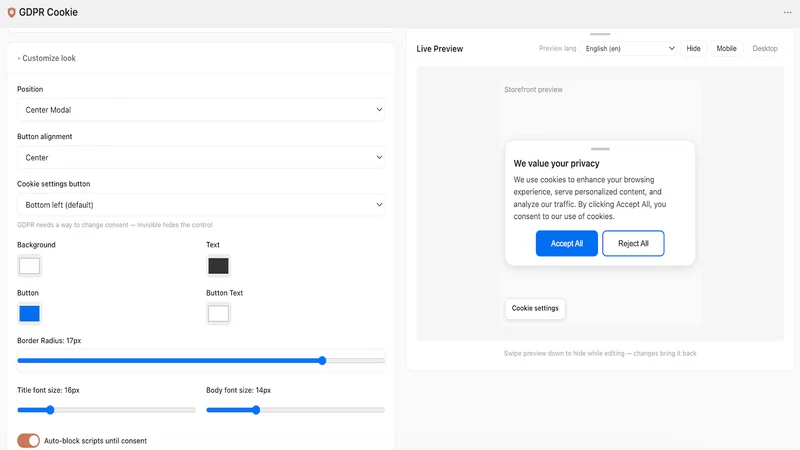Switch preview to Desktop

click(x=765, y=48)
